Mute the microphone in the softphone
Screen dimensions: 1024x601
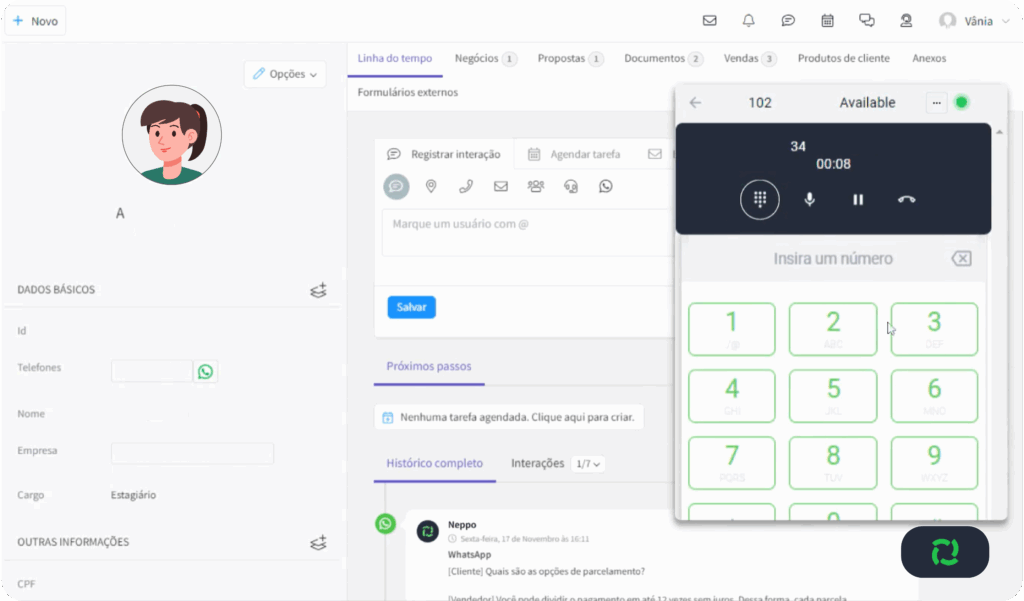coord(809,199)
